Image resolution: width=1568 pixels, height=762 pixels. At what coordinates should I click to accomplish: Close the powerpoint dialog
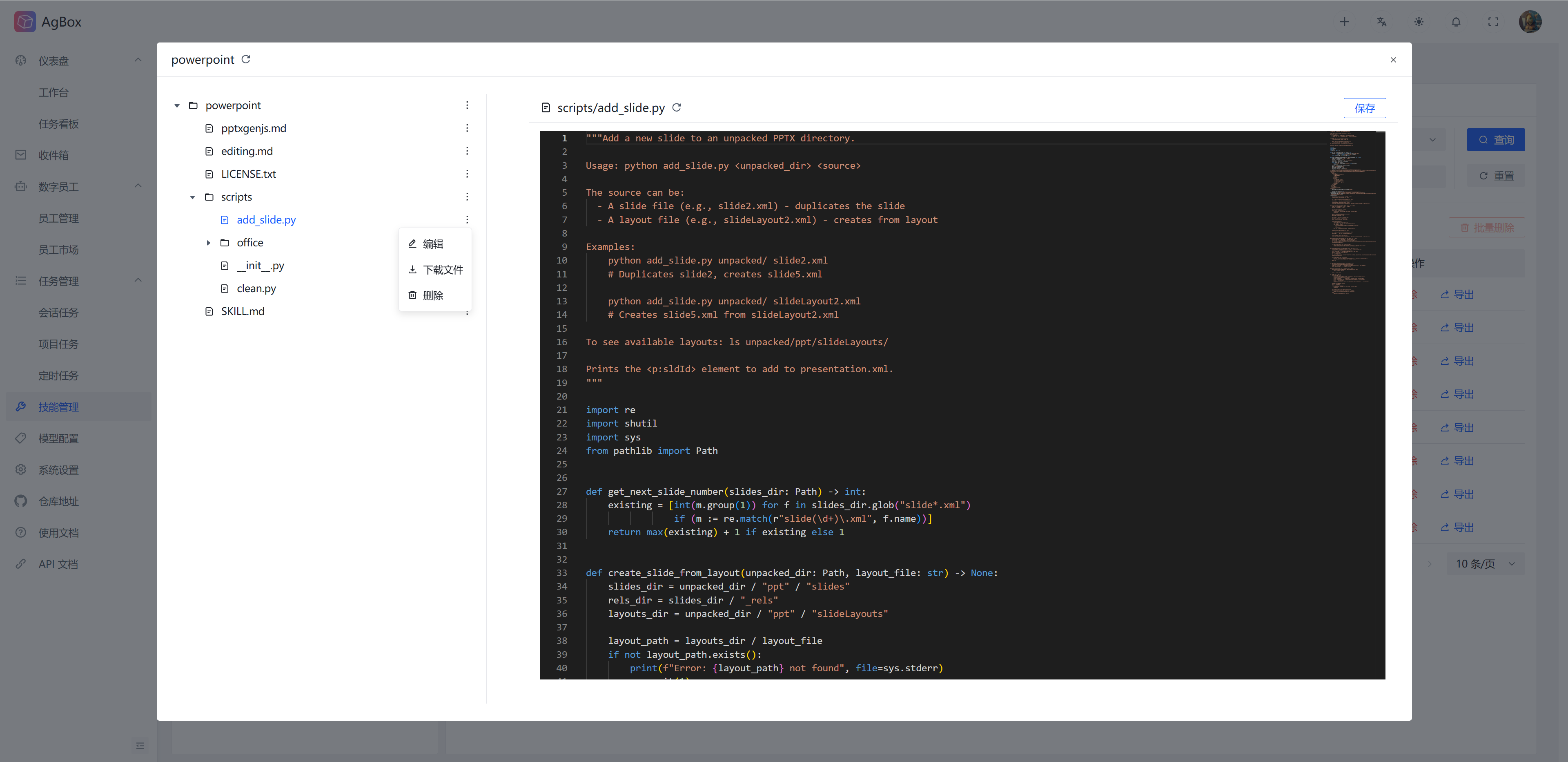tap(1393, 60)
